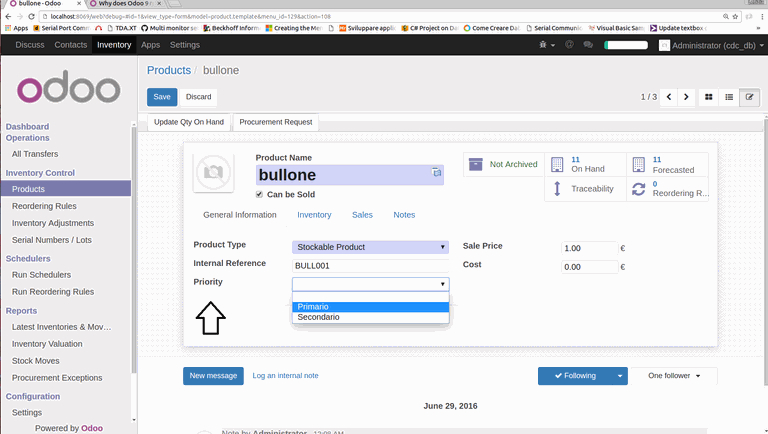Click the Product Name input field

350,175
